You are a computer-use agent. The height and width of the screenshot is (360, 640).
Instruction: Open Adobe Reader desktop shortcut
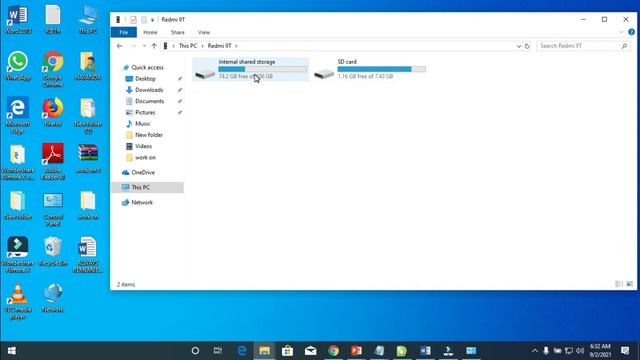[x=53, y=162]
